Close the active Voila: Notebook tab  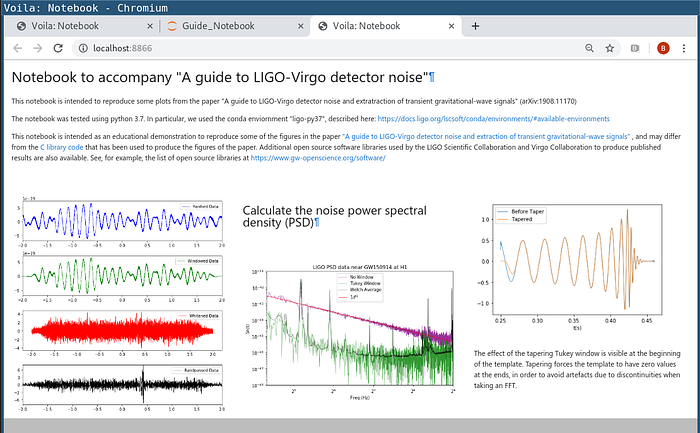(x=451, y=26)
